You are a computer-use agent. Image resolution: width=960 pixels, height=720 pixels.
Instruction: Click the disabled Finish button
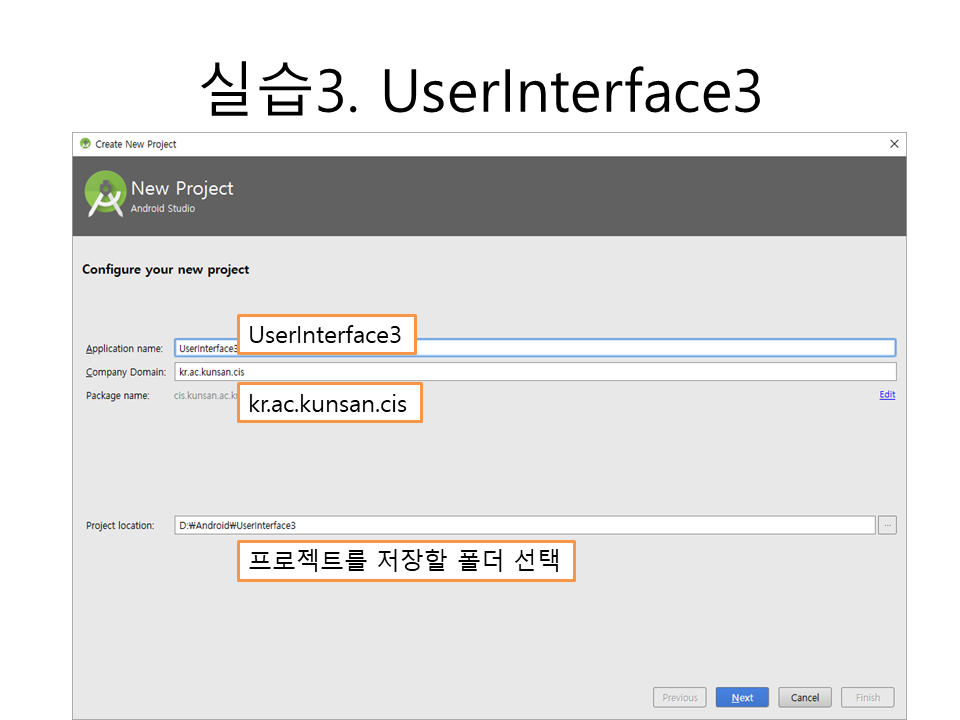[867, 698]
